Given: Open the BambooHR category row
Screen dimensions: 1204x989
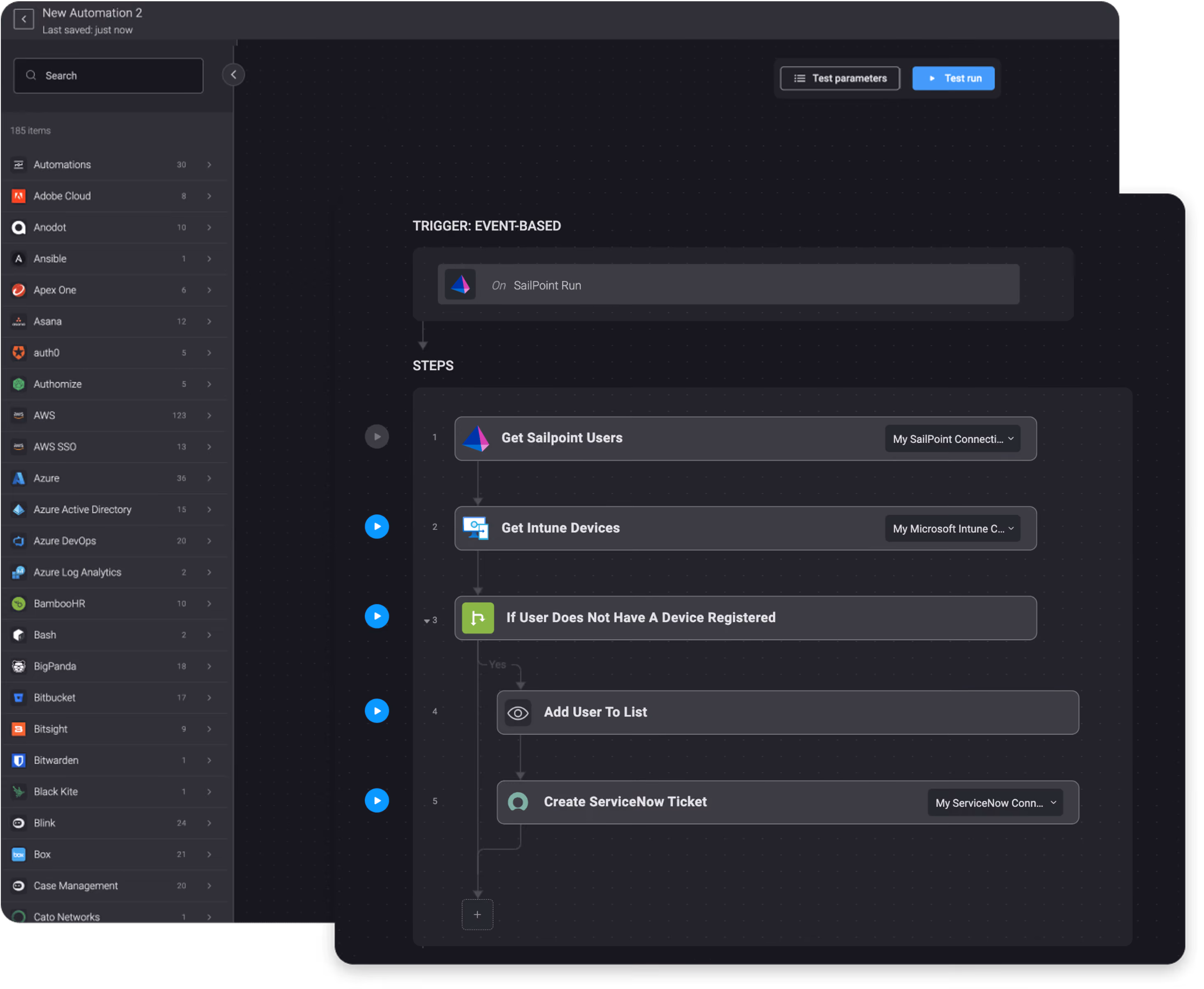Looking at the screenshot, I should click(x=114, y=603).
